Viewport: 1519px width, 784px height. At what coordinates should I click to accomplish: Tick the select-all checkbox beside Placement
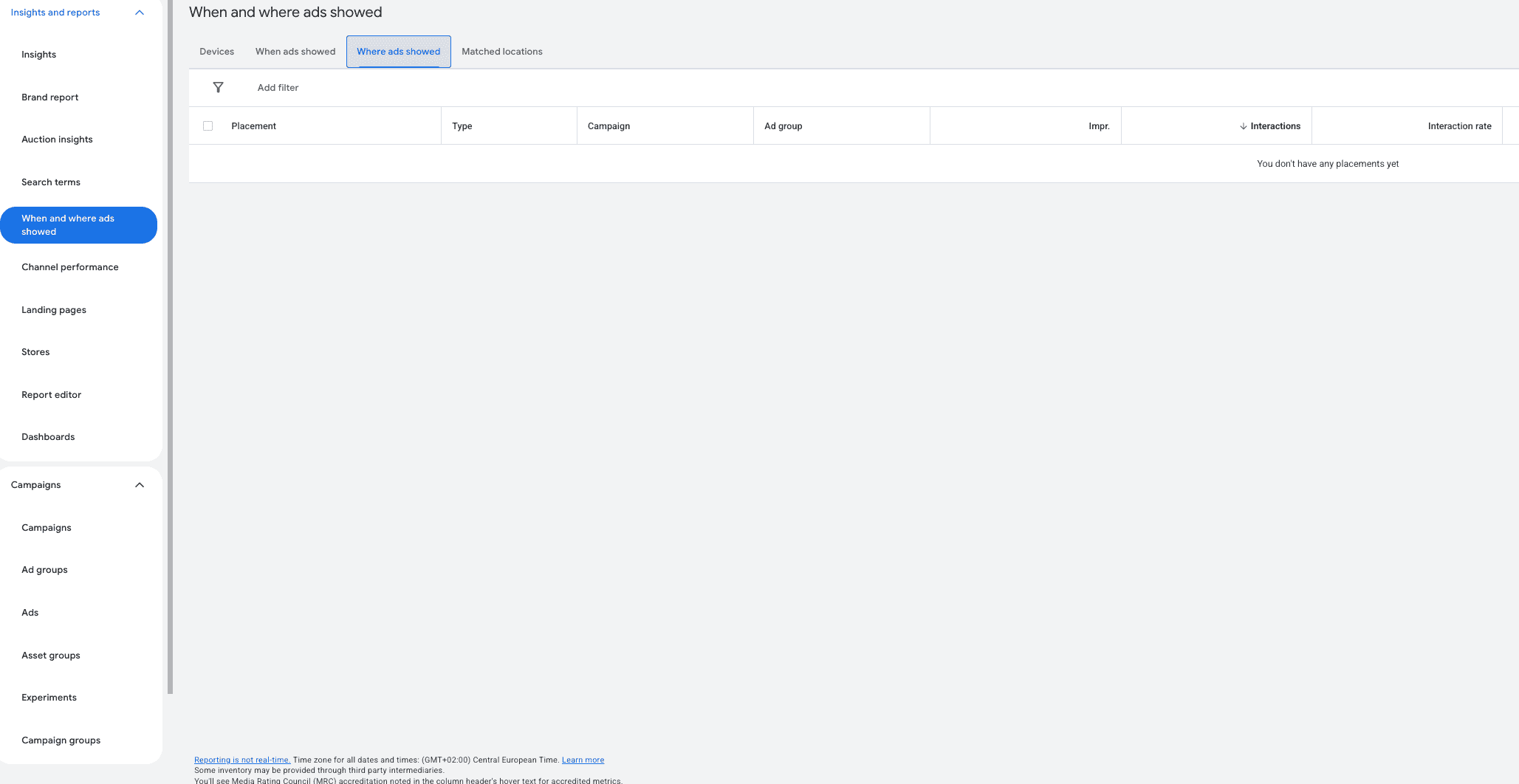[208, 126]
